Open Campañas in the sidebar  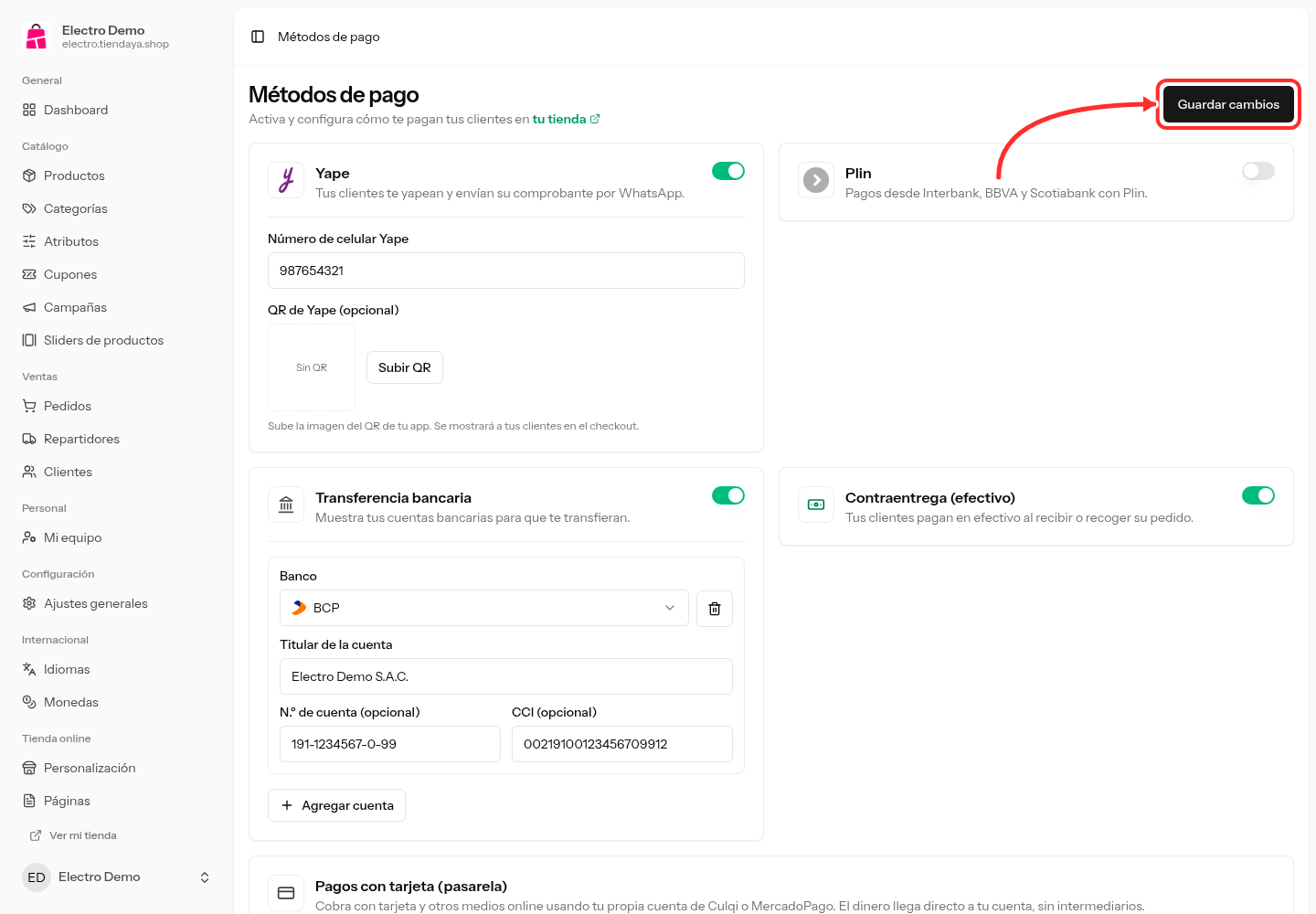click(x=117, y=307)
